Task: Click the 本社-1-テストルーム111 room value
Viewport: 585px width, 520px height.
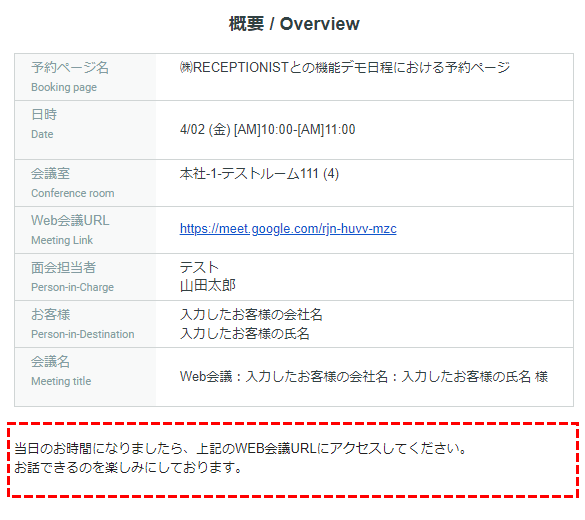Action: click(x=259, y=173)
